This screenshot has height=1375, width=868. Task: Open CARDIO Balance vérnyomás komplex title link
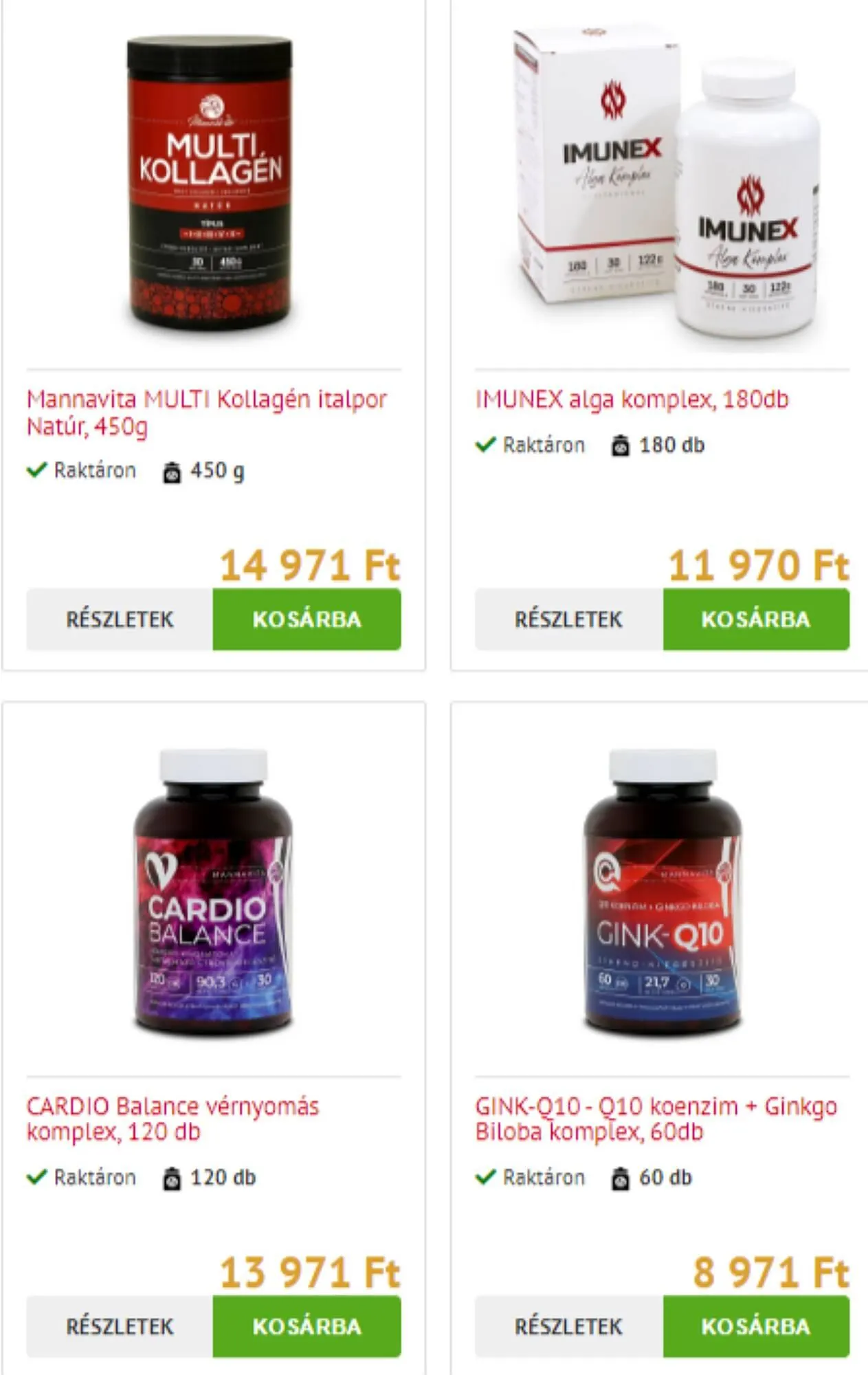point(173,1119)
